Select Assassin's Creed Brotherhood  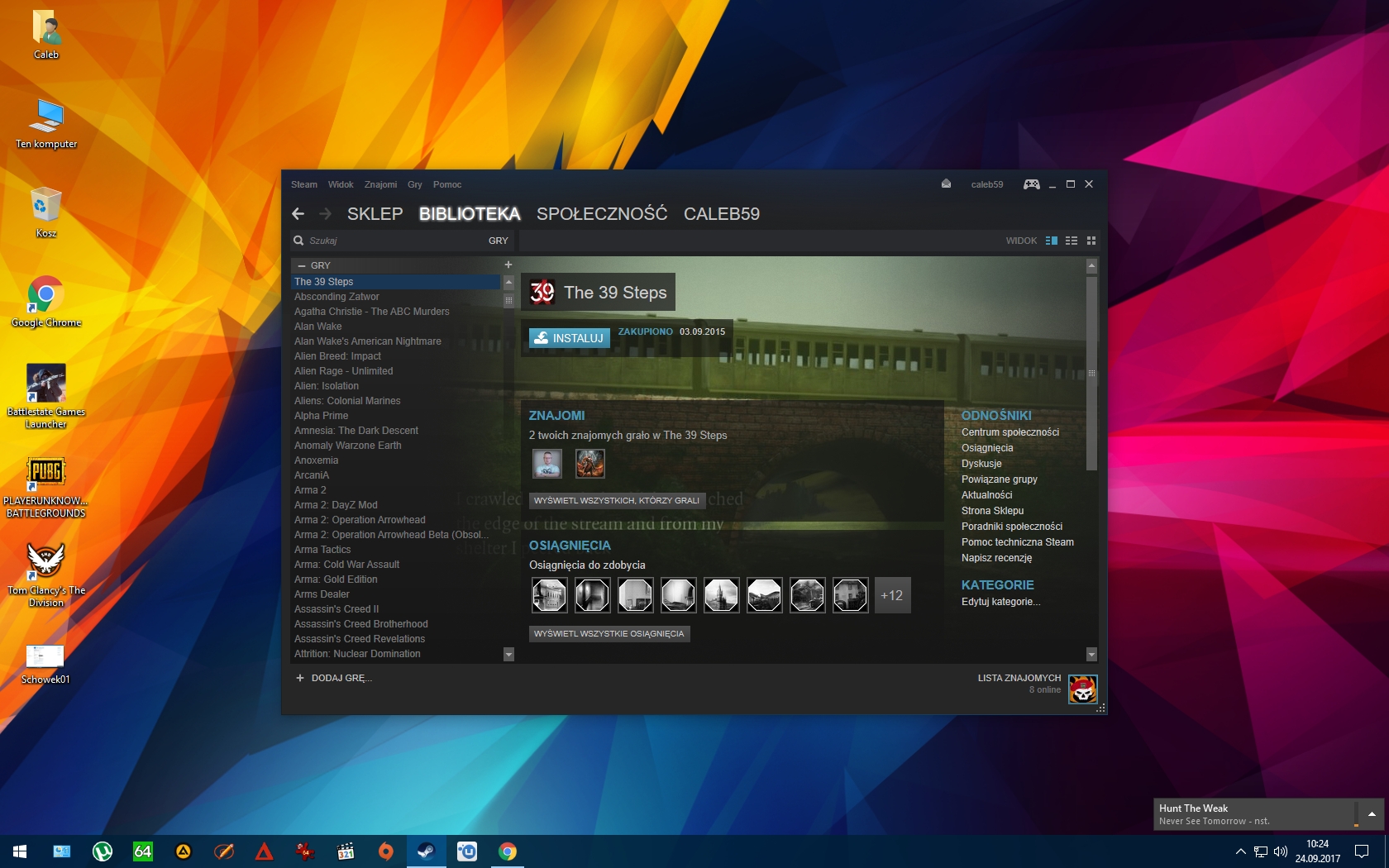(x=361, y=624)
